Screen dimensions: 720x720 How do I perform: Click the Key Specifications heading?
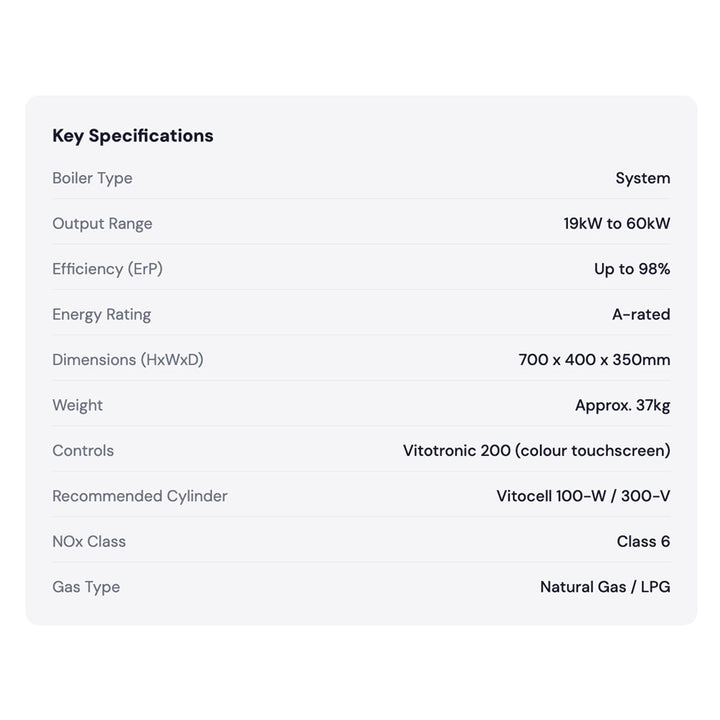pyautogui.click(x=133, y=136)
